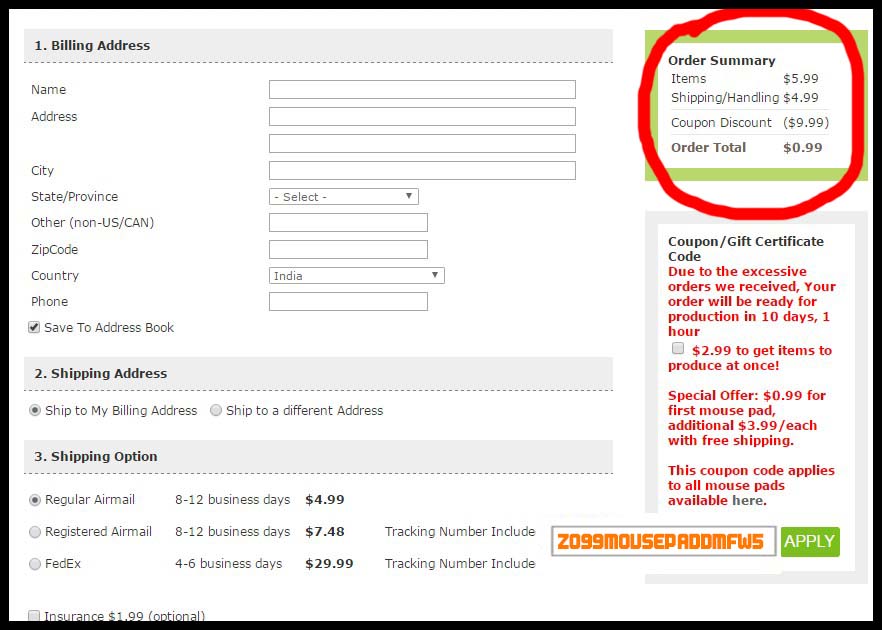This screenshot has height=630, width=882.
Task: Click the Name input field
Action: [x=422, y=90]
